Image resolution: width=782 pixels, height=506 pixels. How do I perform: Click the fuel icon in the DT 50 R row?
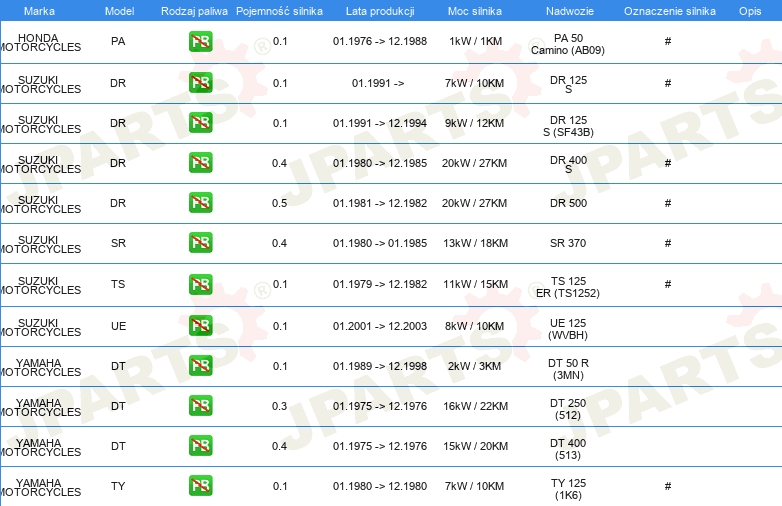200,365
